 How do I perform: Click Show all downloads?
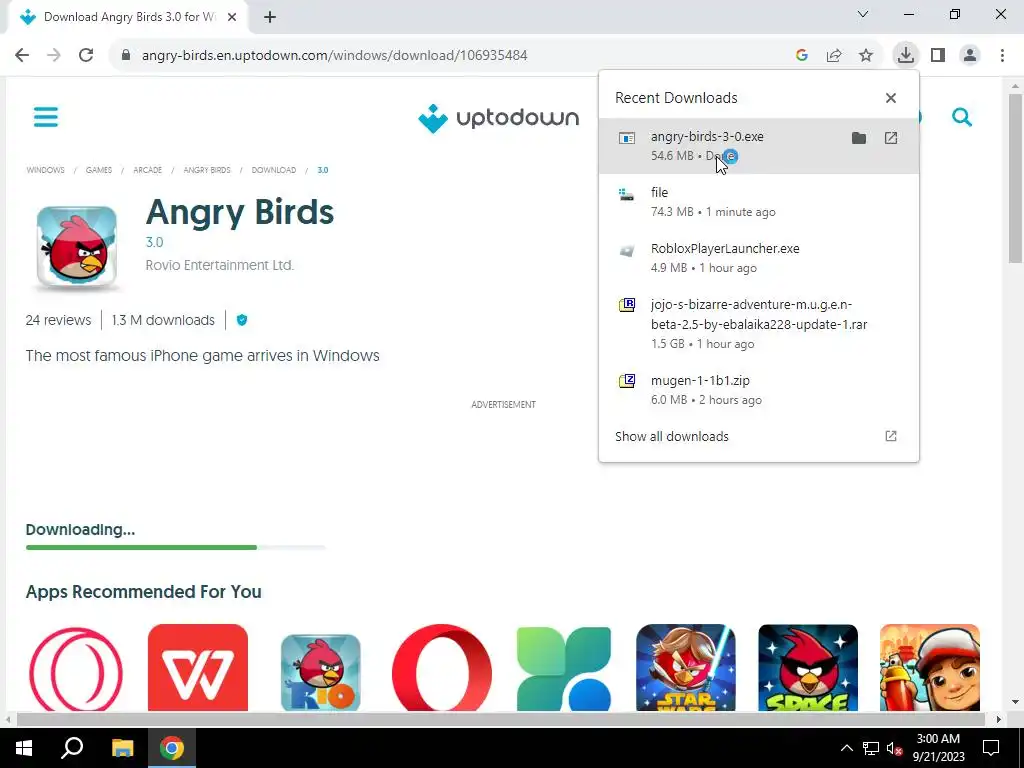pos(758,436)
